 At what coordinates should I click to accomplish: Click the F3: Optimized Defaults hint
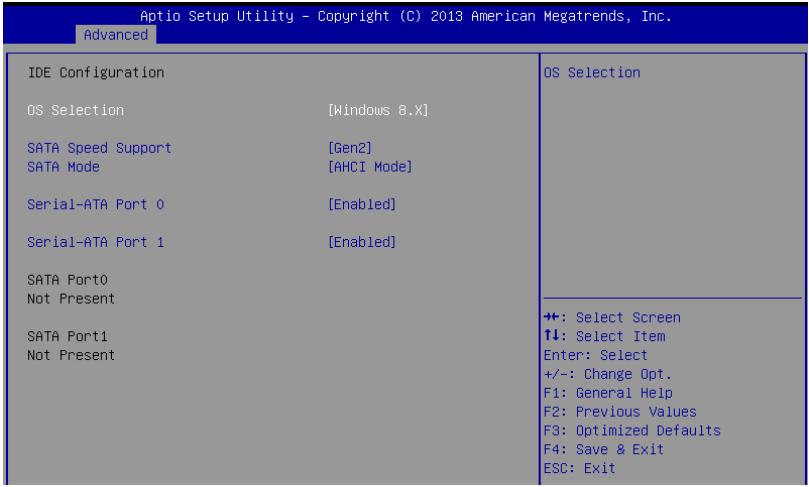click(632, 431)
